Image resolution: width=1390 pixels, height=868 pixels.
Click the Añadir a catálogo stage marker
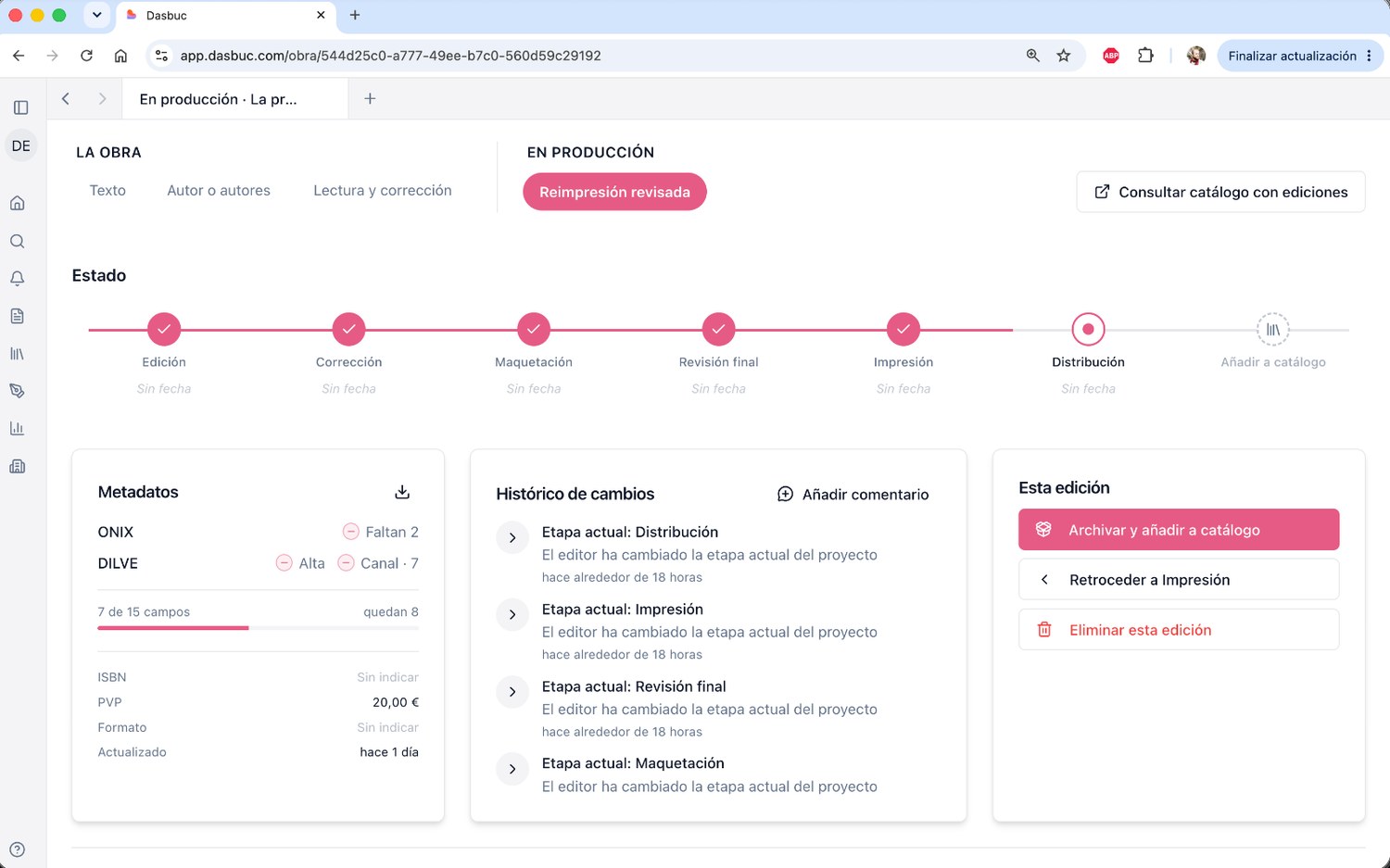click(x=1273, y=329)
